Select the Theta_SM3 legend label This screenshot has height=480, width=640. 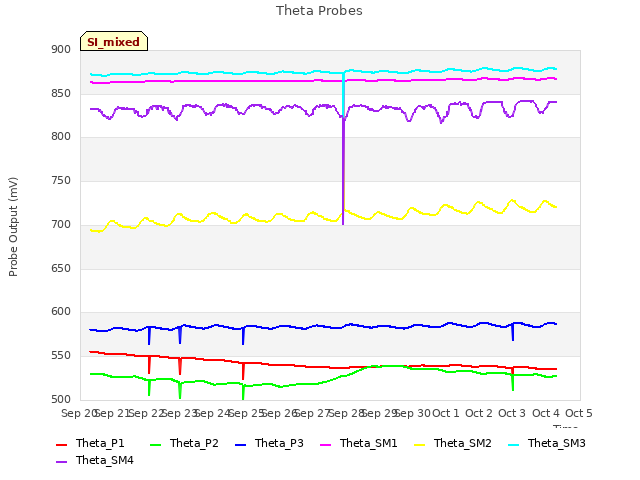[557, 443]
